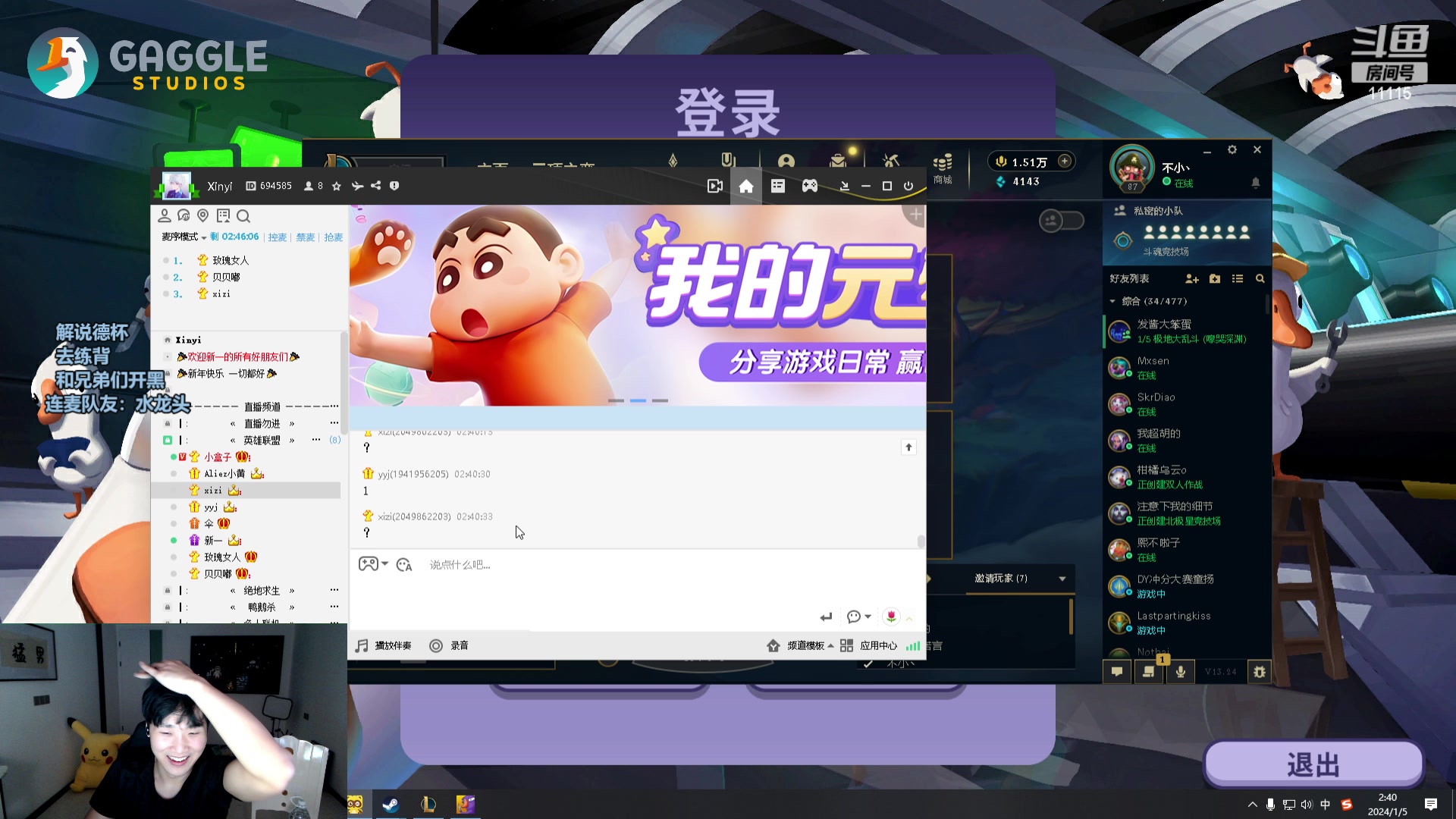Open 麦序模式 mode dropdown
The width and height of the screenshot is (1456, 819).
point(184,237)
